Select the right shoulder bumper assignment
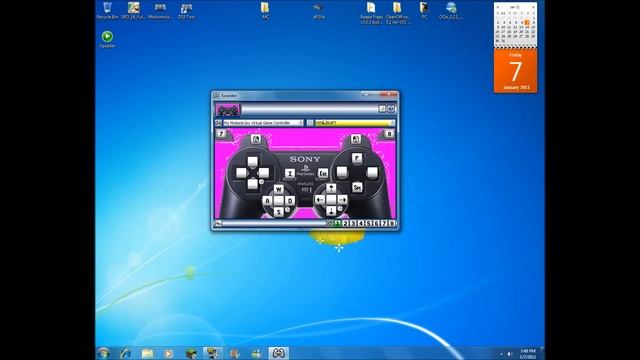 click(356, 139)
